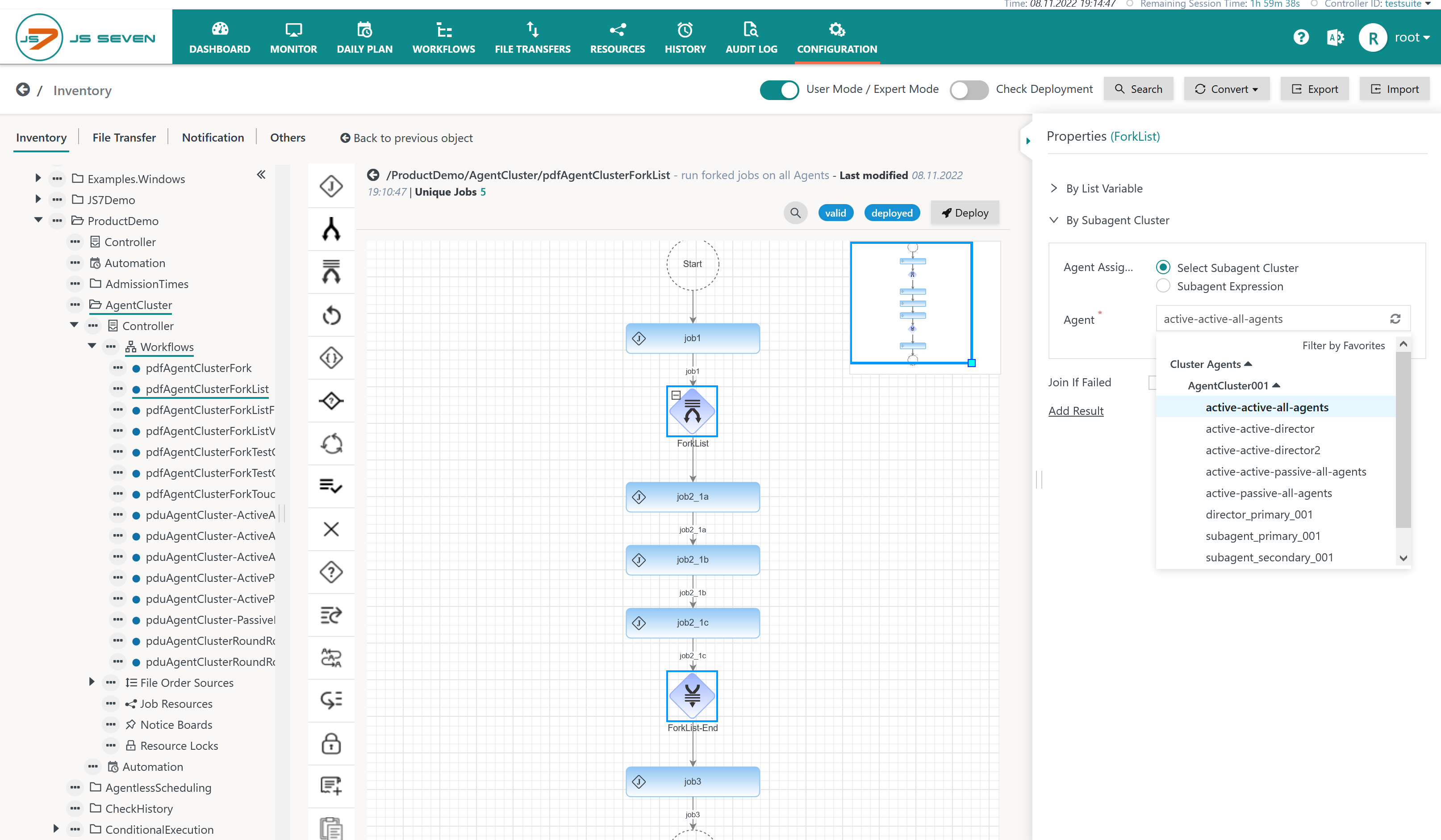Click Filter by Favorites in dropdown
The image size is (1441, 840).
pyautogui.click(x=1343, y=345)
